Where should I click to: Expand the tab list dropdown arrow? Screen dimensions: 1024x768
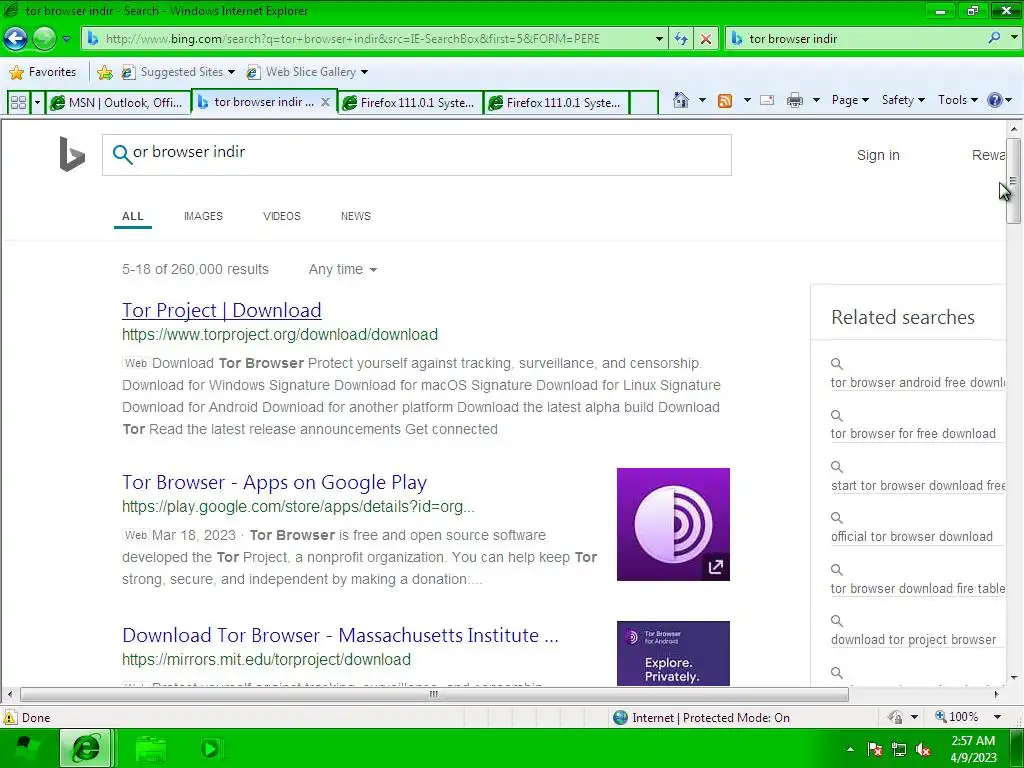[x=37, y=103]
